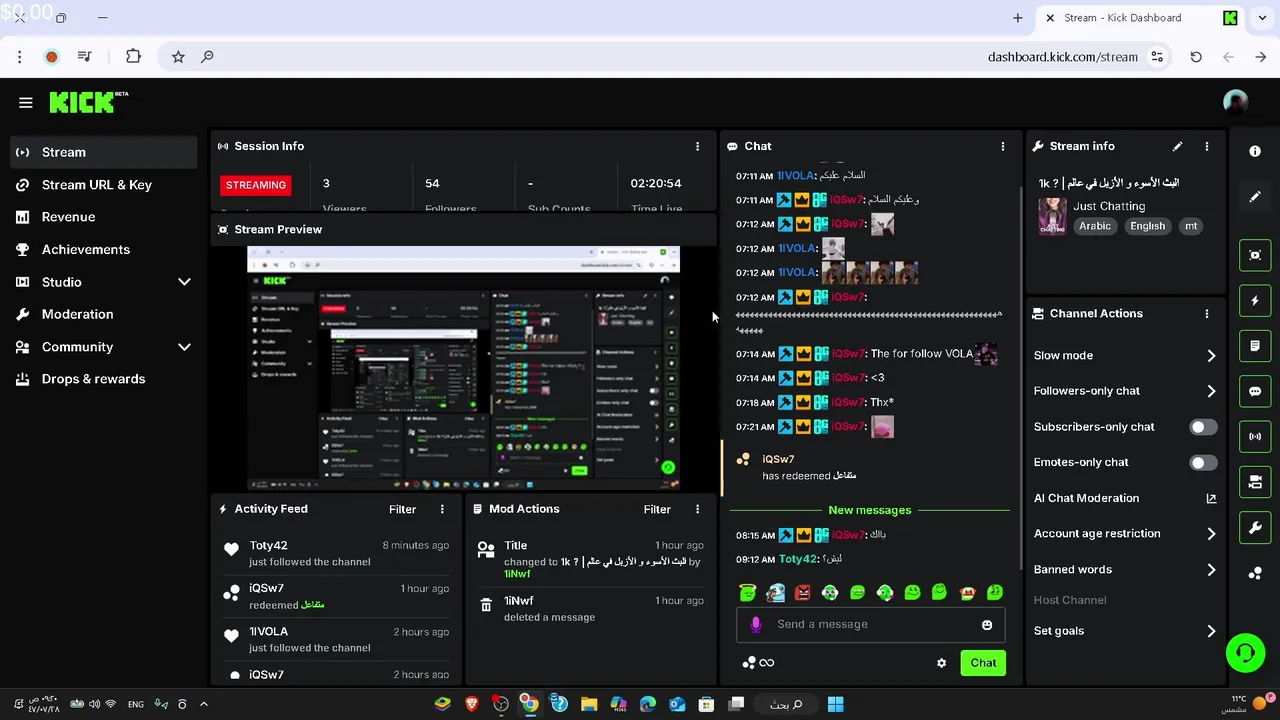Click the Arabic language tag

click(x=1095, y=226)
